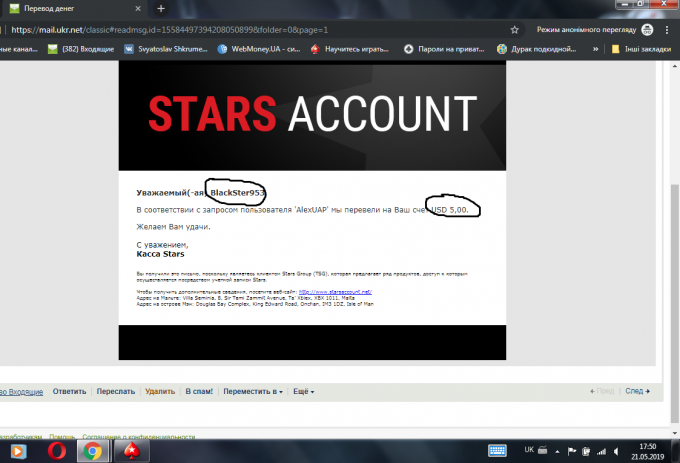
Task: Click the Помощь footer link
Action: (62, 437)
